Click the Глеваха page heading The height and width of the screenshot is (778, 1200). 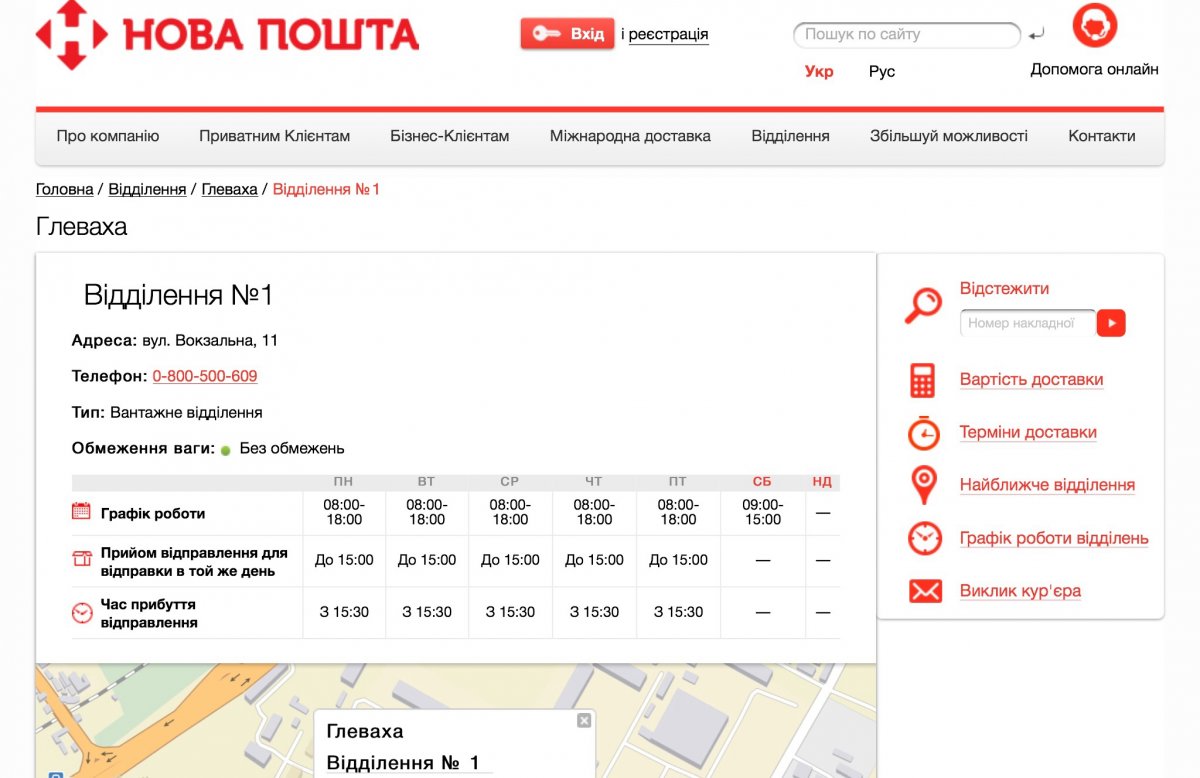tap(82, 226)
